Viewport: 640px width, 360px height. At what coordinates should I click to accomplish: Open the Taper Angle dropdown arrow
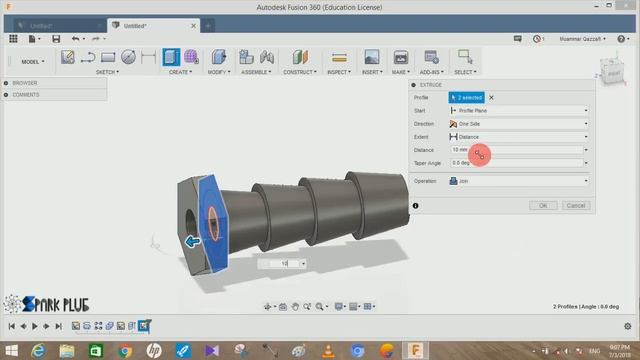[586, 163]
